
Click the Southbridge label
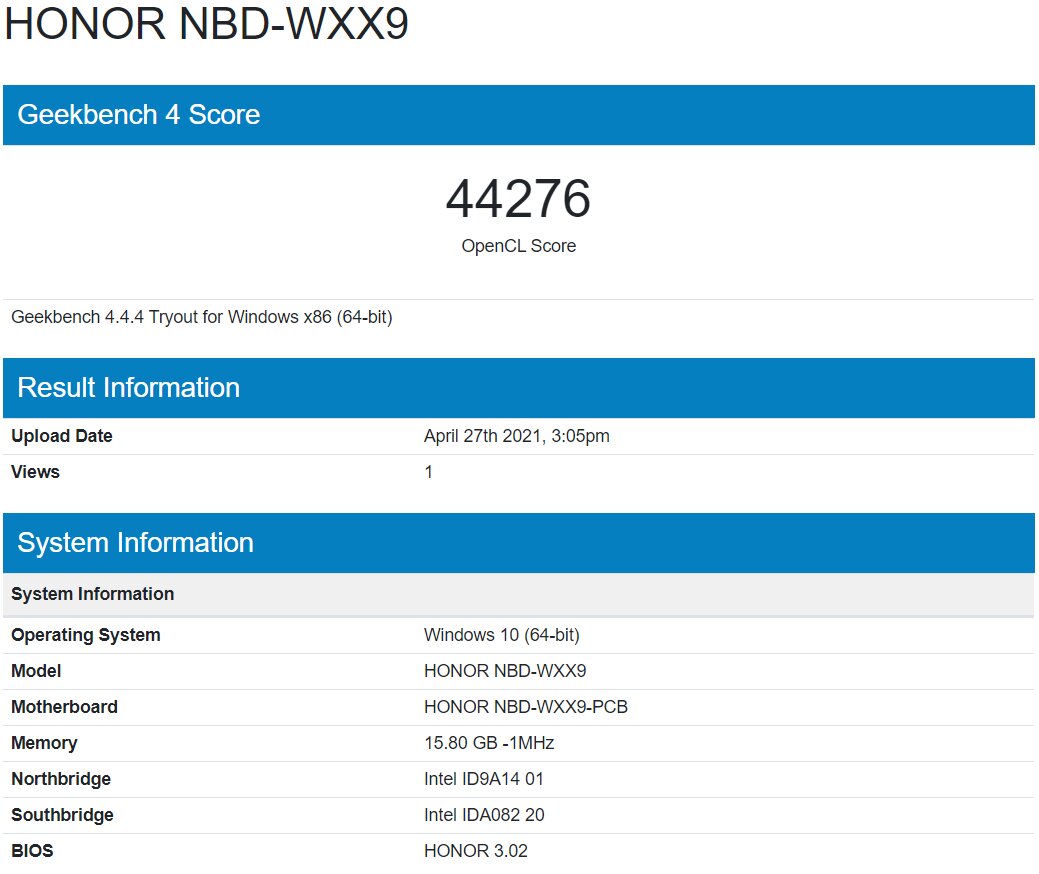[x=62, y=814]
